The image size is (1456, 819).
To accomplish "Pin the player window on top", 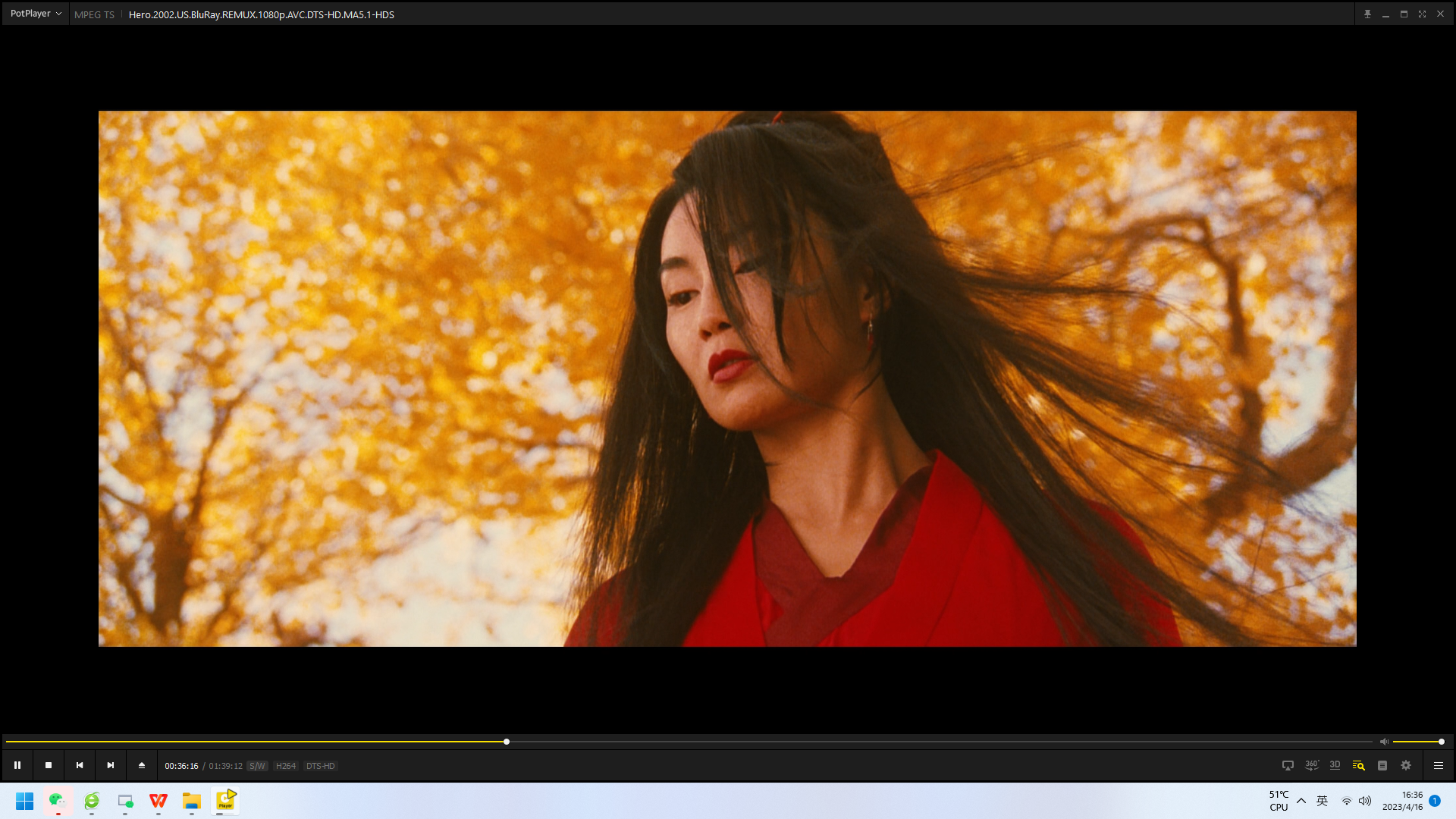I will pos(1367,14).
